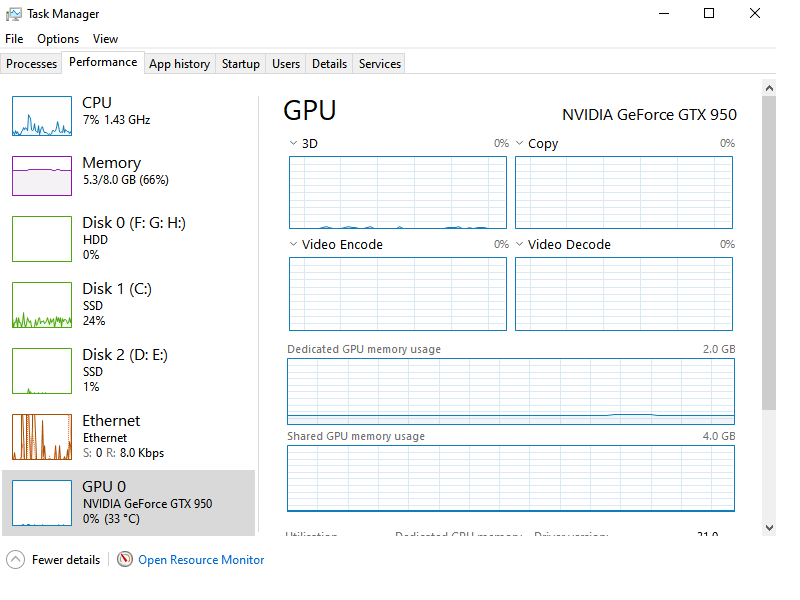Open the Video Decode engine dropdown
The width and height of the screenshot is (800, 600).
click(519, 245)
